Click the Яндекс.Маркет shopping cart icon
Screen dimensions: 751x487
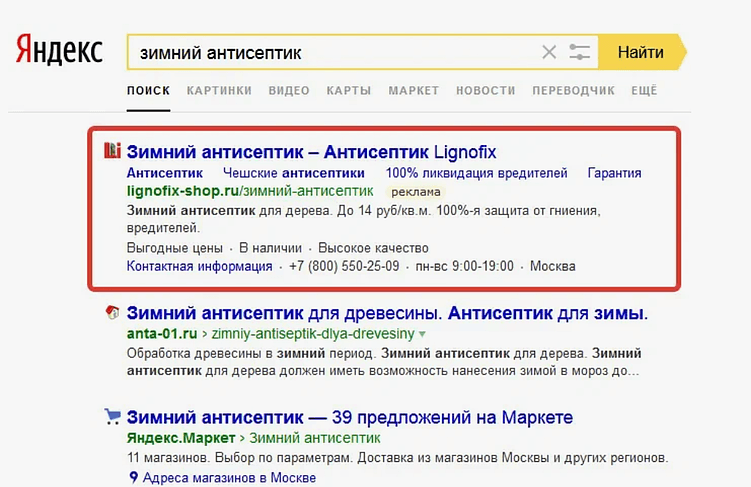[113, 417]
